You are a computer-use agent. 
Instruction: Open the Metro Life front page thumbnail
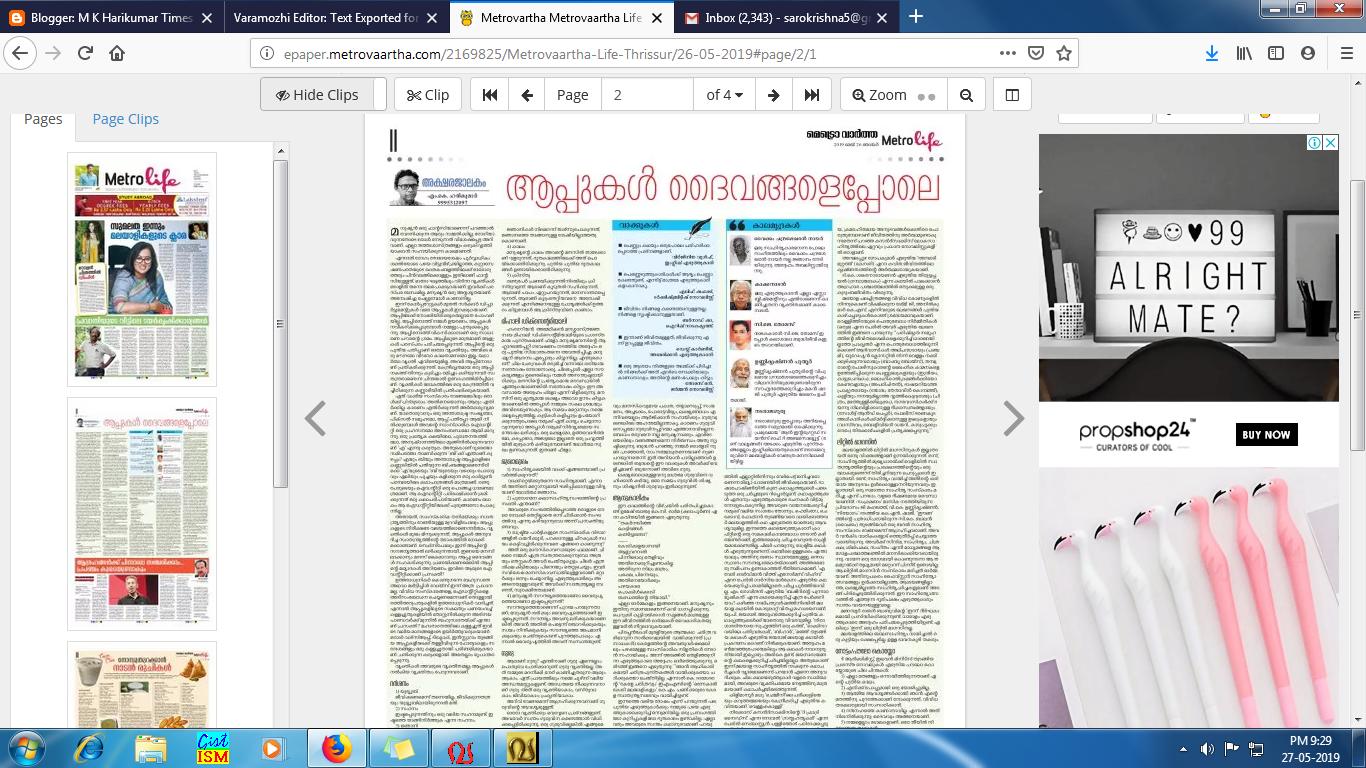point(142,268)
